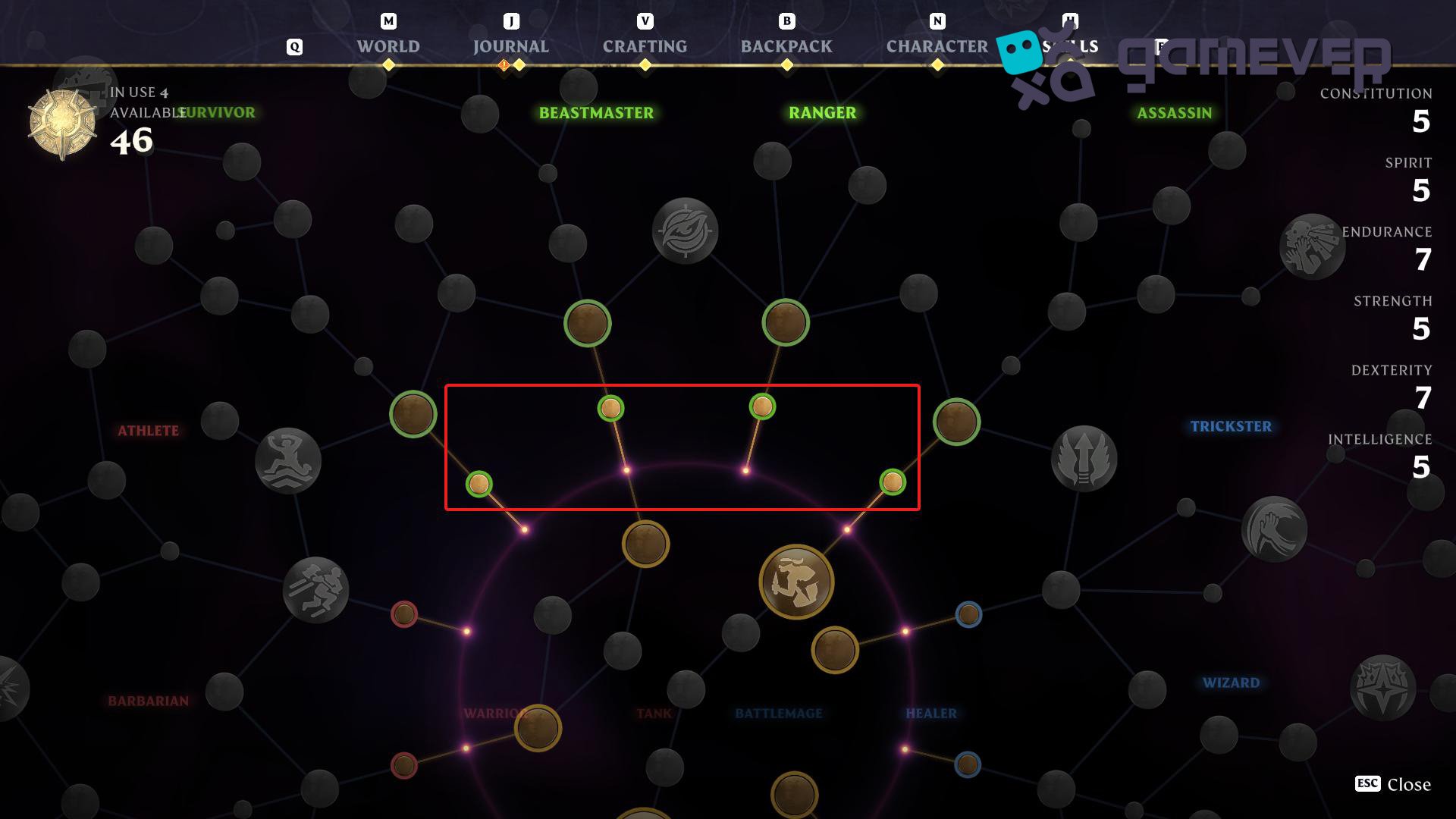The height and width of the screenshot is (819, 1456).
Task: Select the small green node on Ranger path
Action: [x=762, y=407]
